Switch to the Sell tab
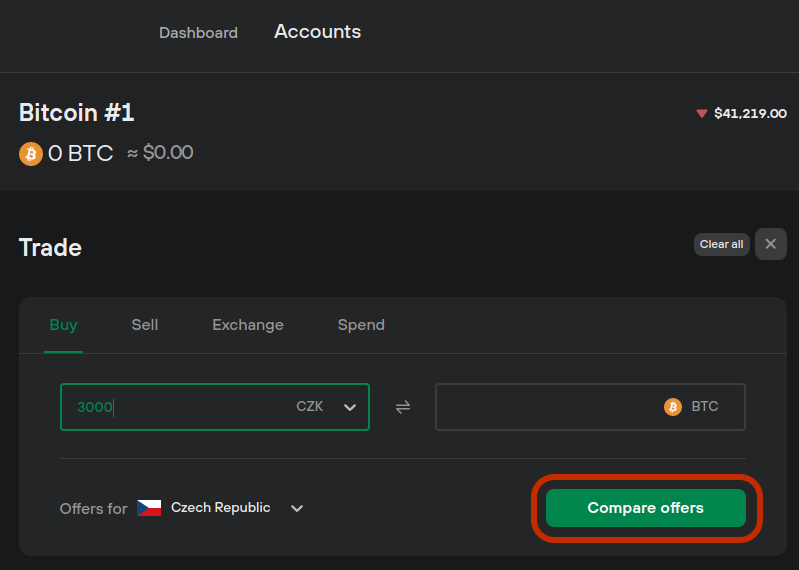Viewport: 799px width, 570px height. click(x=145, y=325)
